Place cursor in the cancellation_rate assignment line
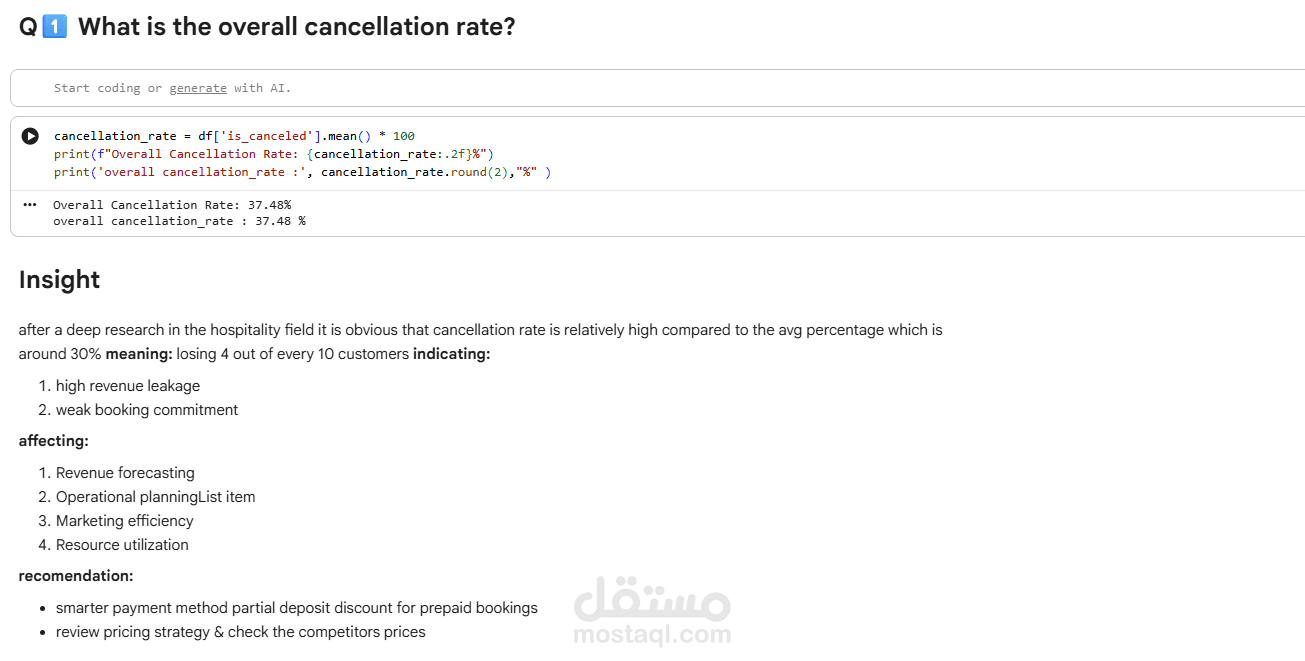The image size is (1305, 661). point(234,136)
